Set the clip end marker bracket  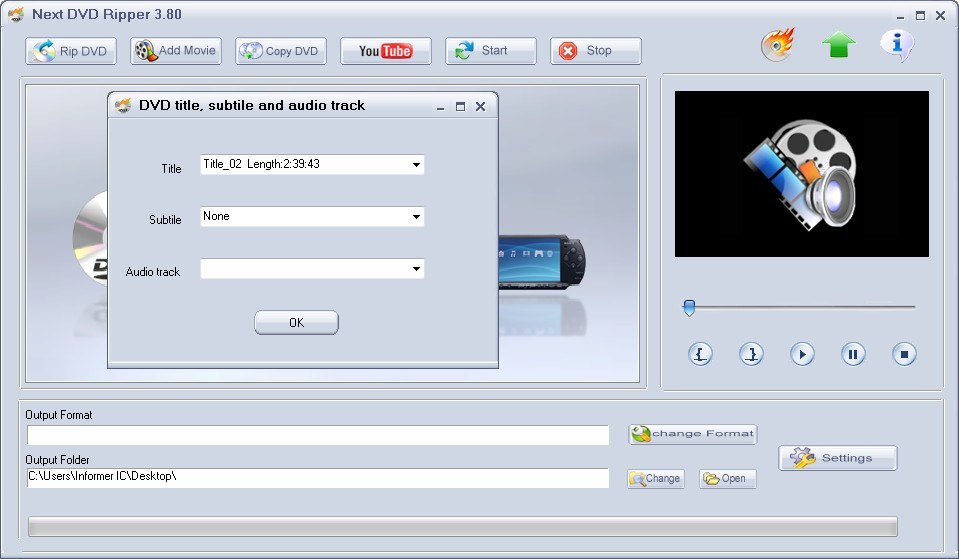(x=751, y=354)
